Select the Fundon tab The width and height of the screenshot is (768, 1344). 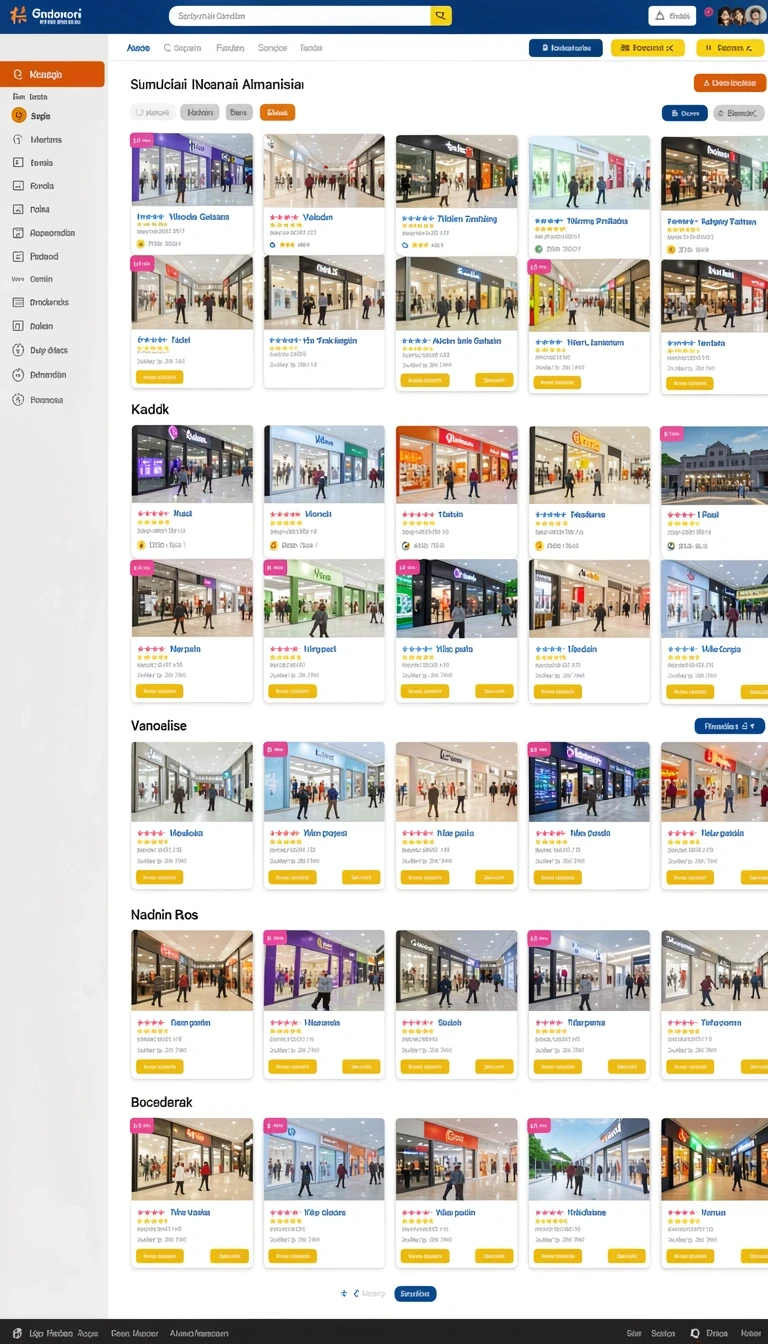click(x=230, y=48)
